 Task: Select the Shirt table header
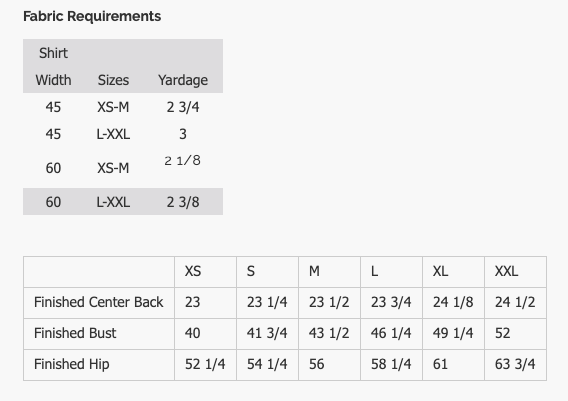(53, 53)
